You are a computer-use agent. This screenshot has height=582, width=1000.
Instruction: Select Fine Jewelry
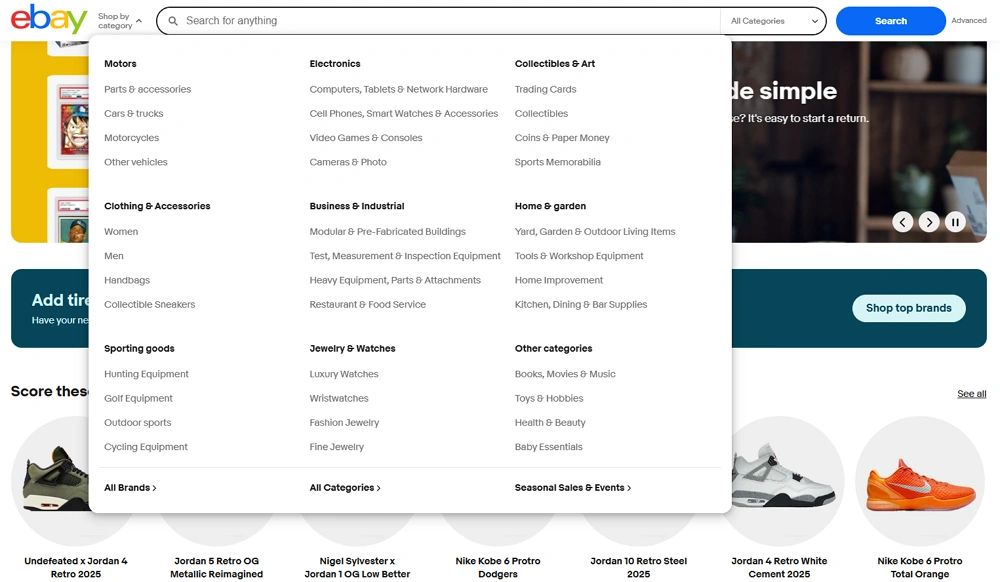click(336, 447)
